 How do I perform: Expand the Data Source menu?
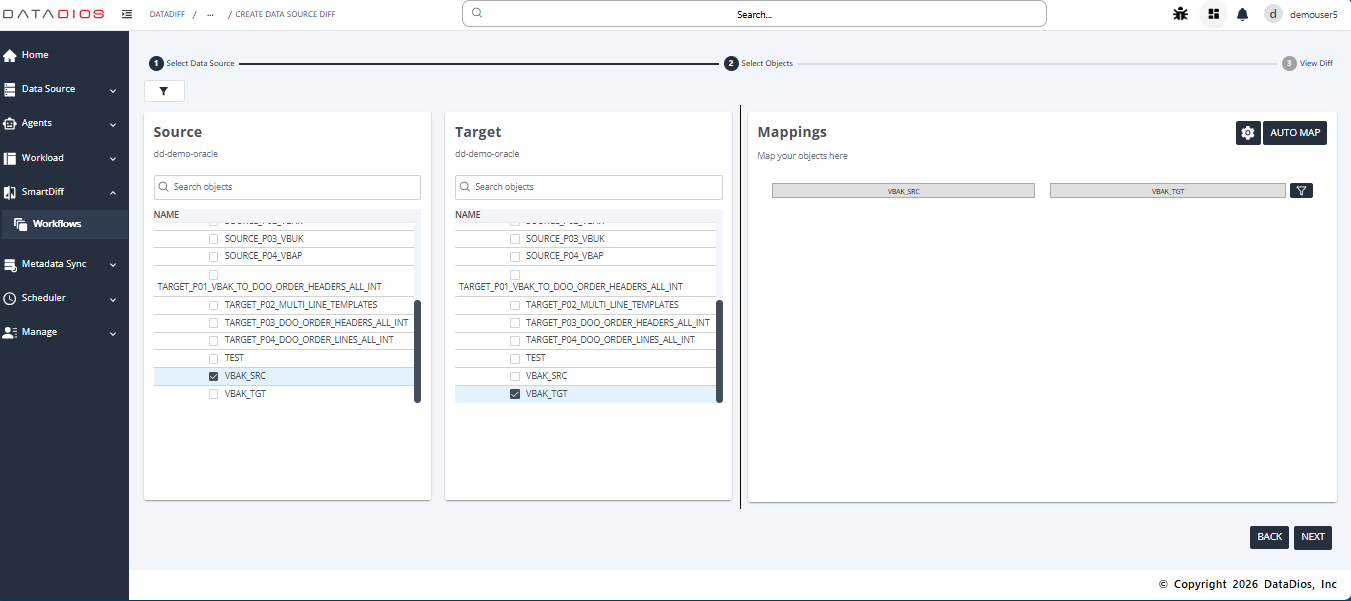(x=50, y=89)
